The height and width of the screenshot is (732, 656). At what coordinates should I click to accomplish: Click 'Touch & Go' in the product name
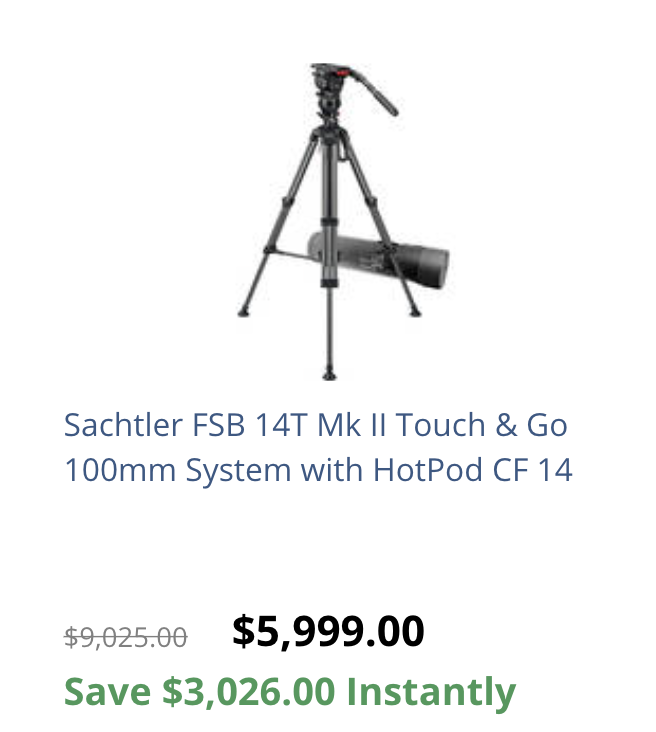482,425
